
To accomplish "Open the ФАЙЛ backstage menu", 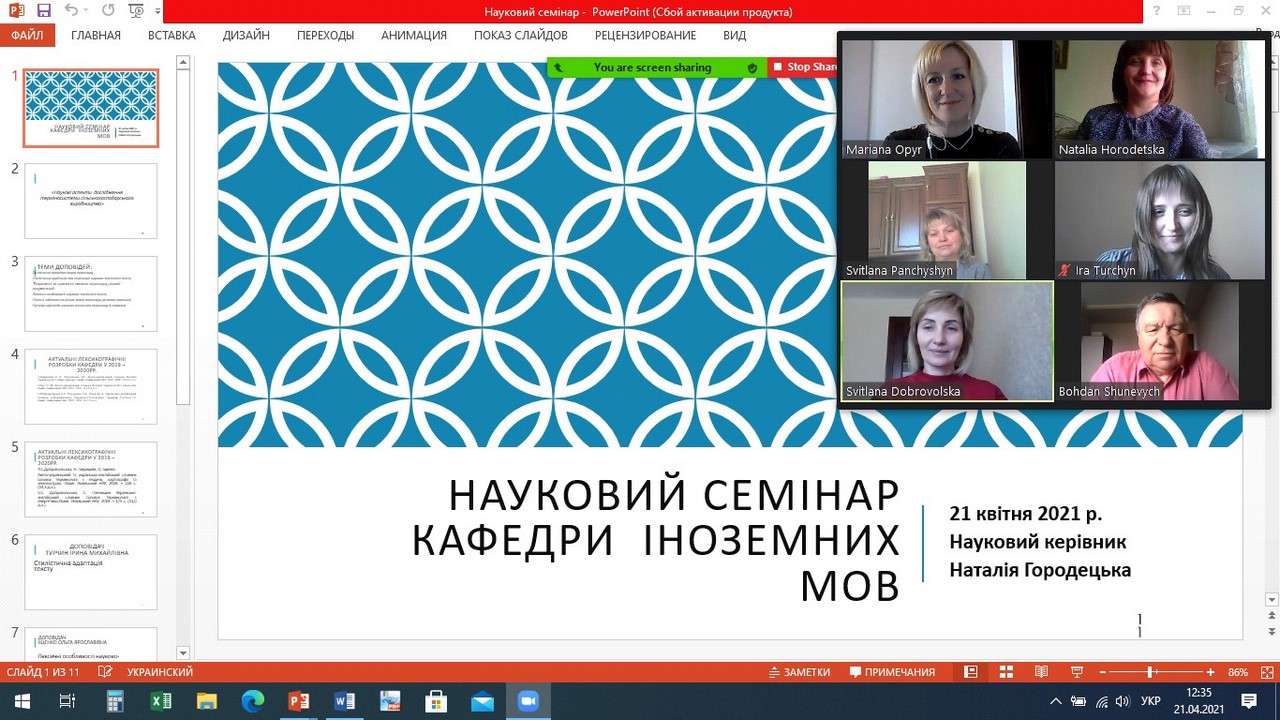I will tap(27, 35).
